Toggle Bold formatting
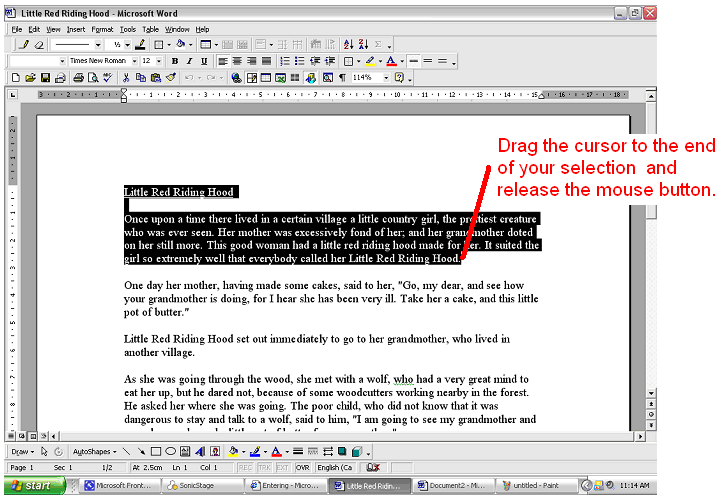 tap(175, 61)
